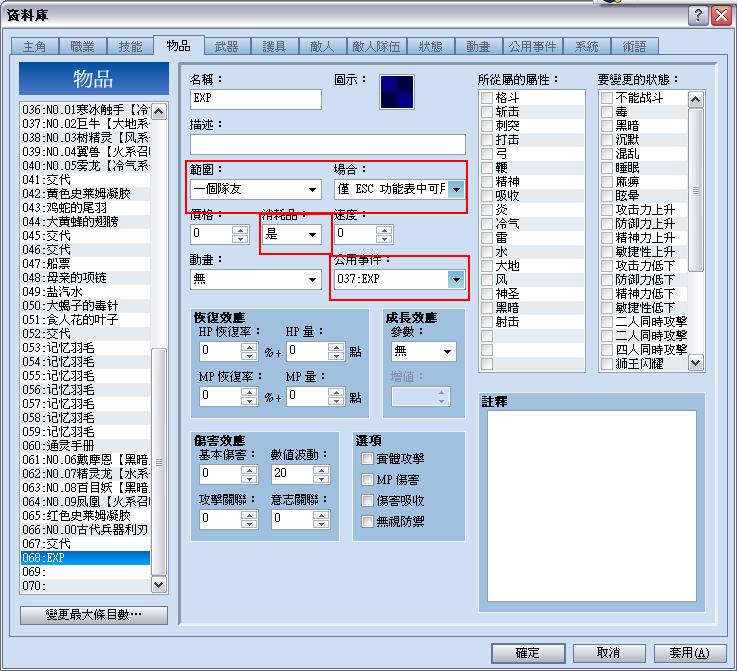Open the 消耗品 dropdown

click(292, 234)
